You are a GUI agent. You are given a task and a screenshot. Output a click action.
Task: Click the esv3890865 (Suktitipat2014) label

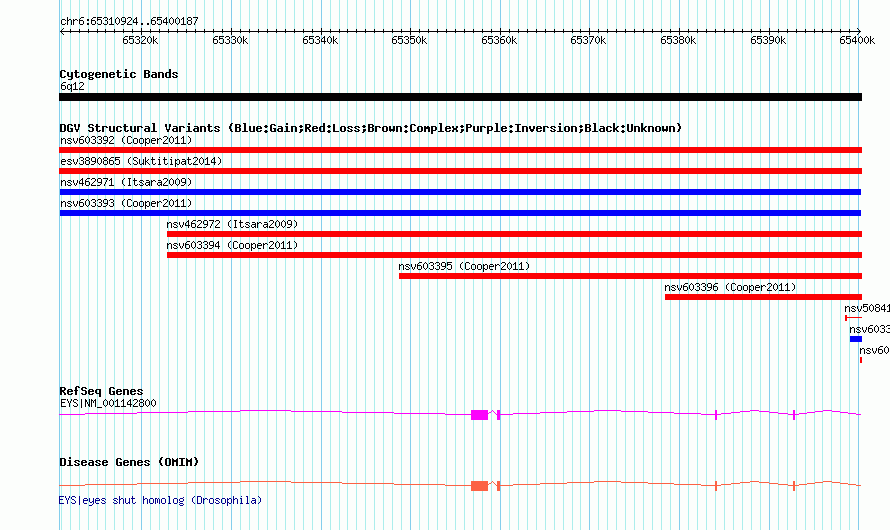[141, 161]
